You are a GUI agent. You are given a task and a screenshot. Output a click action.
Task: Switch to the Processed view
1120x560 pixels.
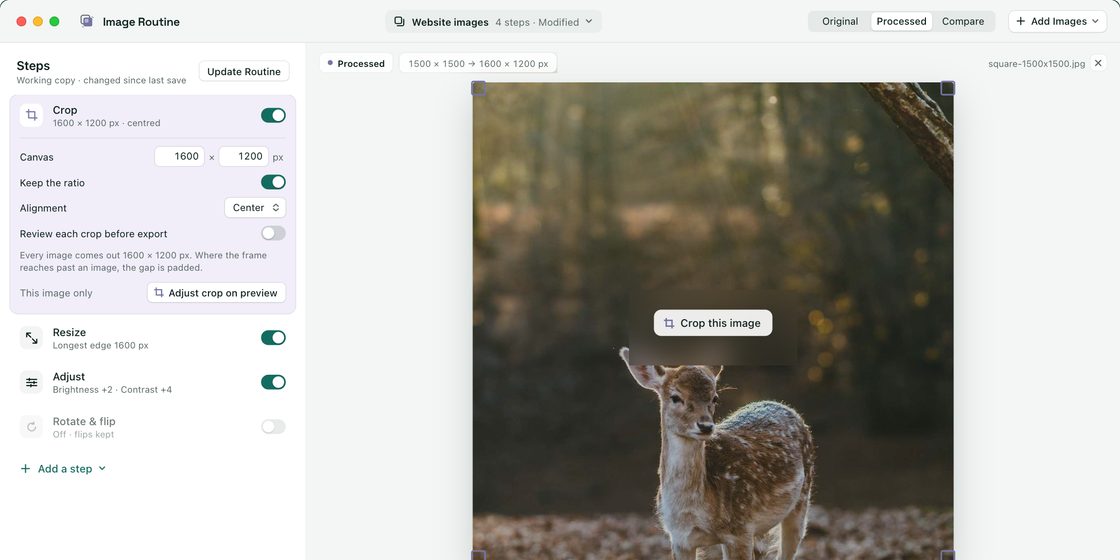point(901,21)
